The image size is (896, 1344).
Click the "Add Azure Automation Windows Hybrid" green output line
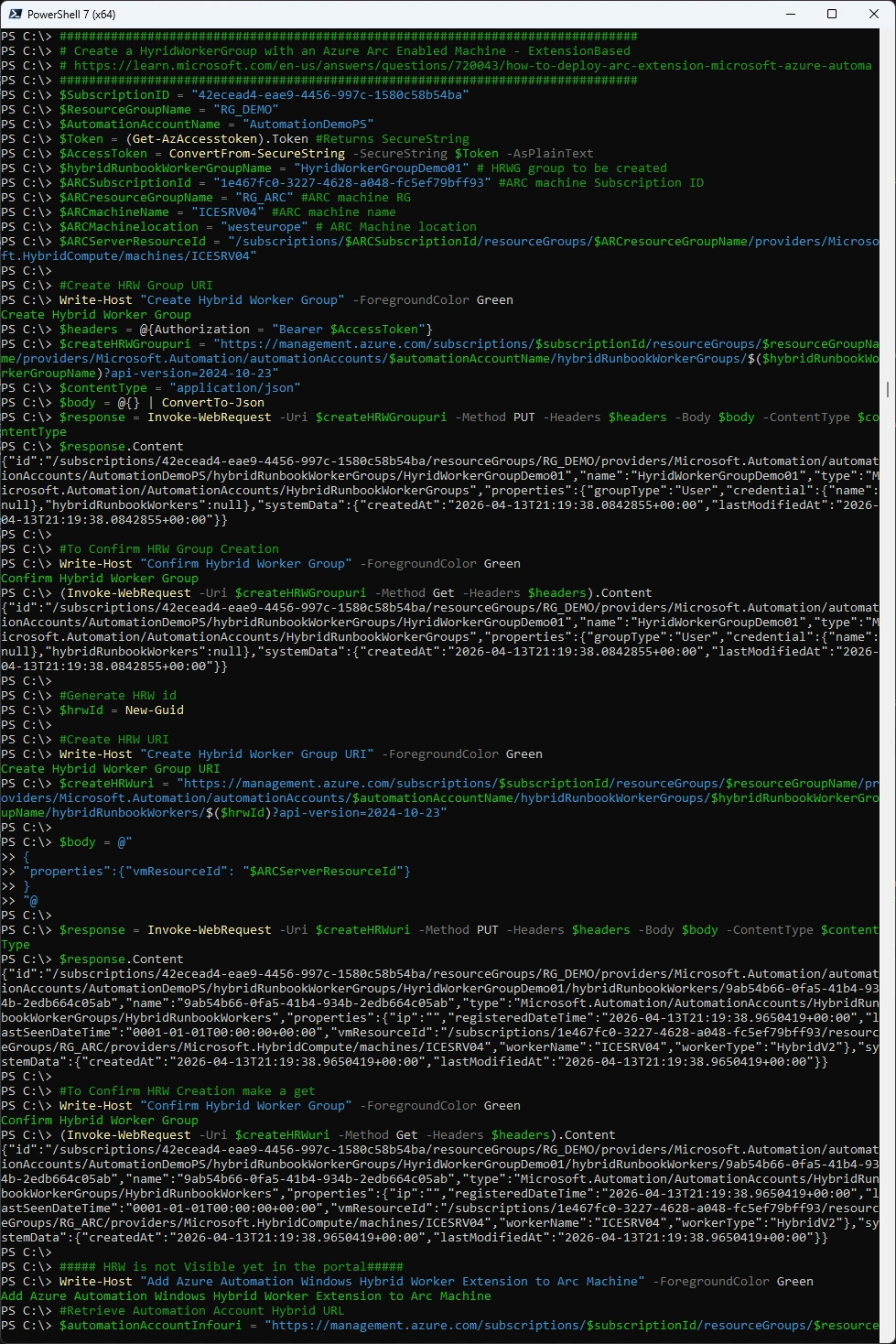(245, 1296)
